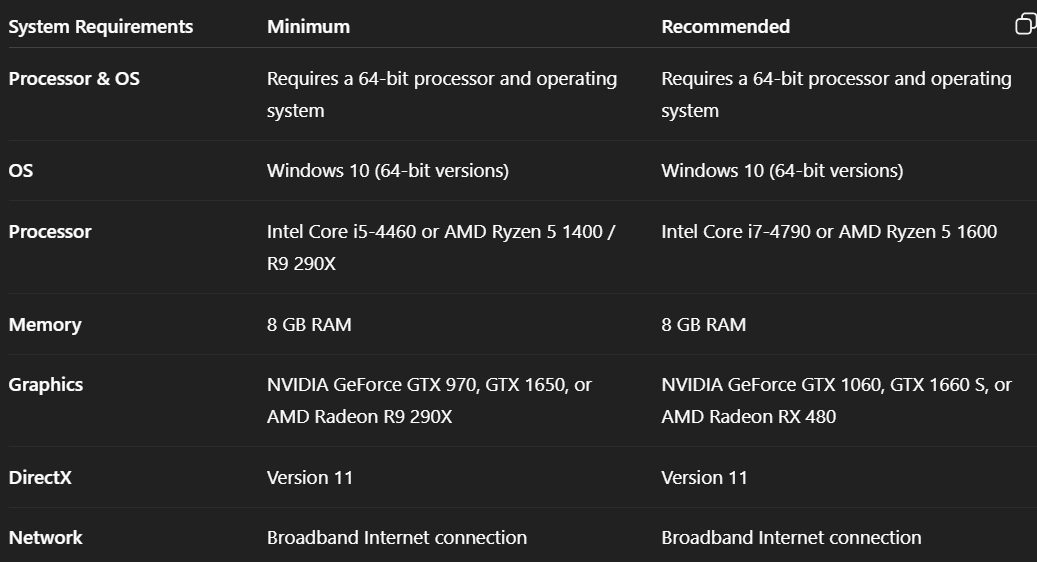Select the Minimum column header
The height and width of the screenshot is (562, 1037).
[x=308, y=27]
